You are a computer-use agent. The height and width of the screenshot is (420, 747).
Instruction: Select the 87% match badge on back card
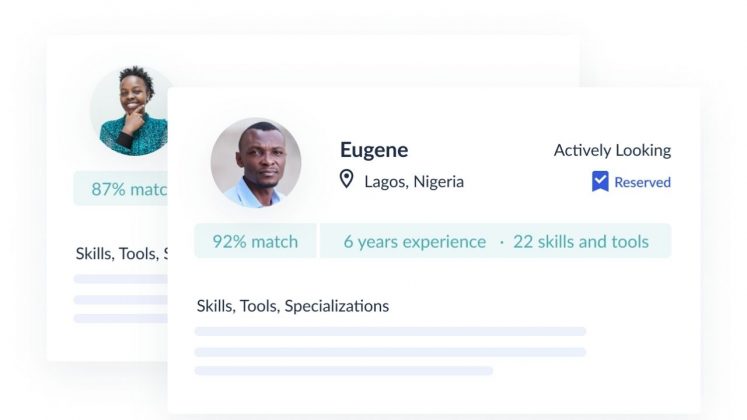coord(121,189)
